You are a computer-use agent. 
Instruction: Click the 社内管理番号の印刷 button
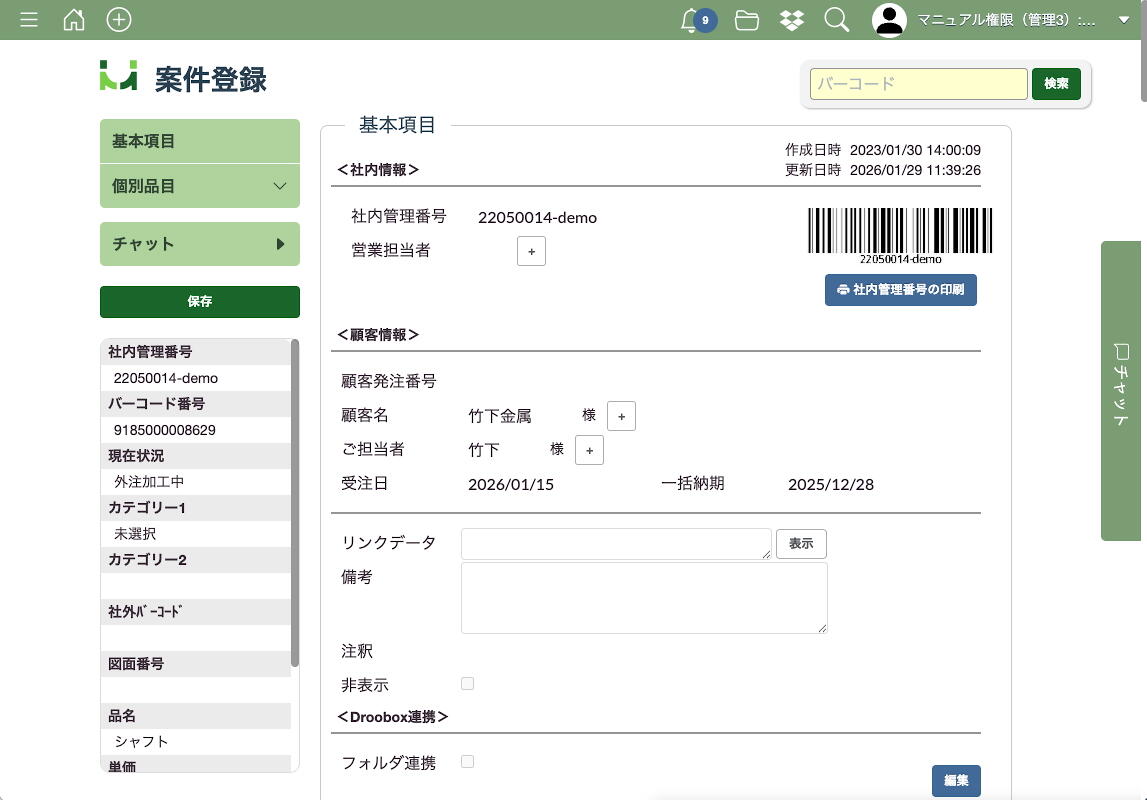[x=900, y=290]
